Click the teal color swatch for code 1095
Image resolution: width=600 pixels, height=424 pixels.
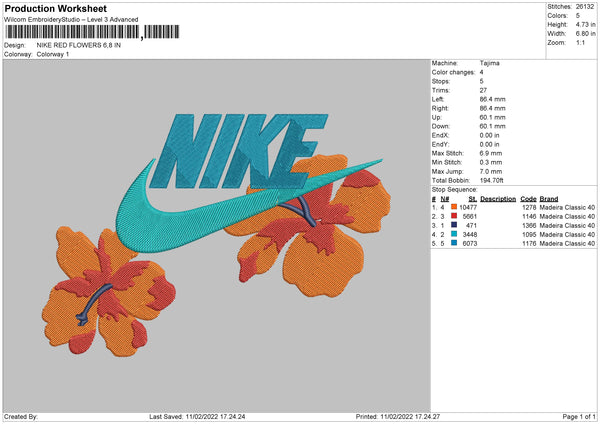[x=454, y=234]
